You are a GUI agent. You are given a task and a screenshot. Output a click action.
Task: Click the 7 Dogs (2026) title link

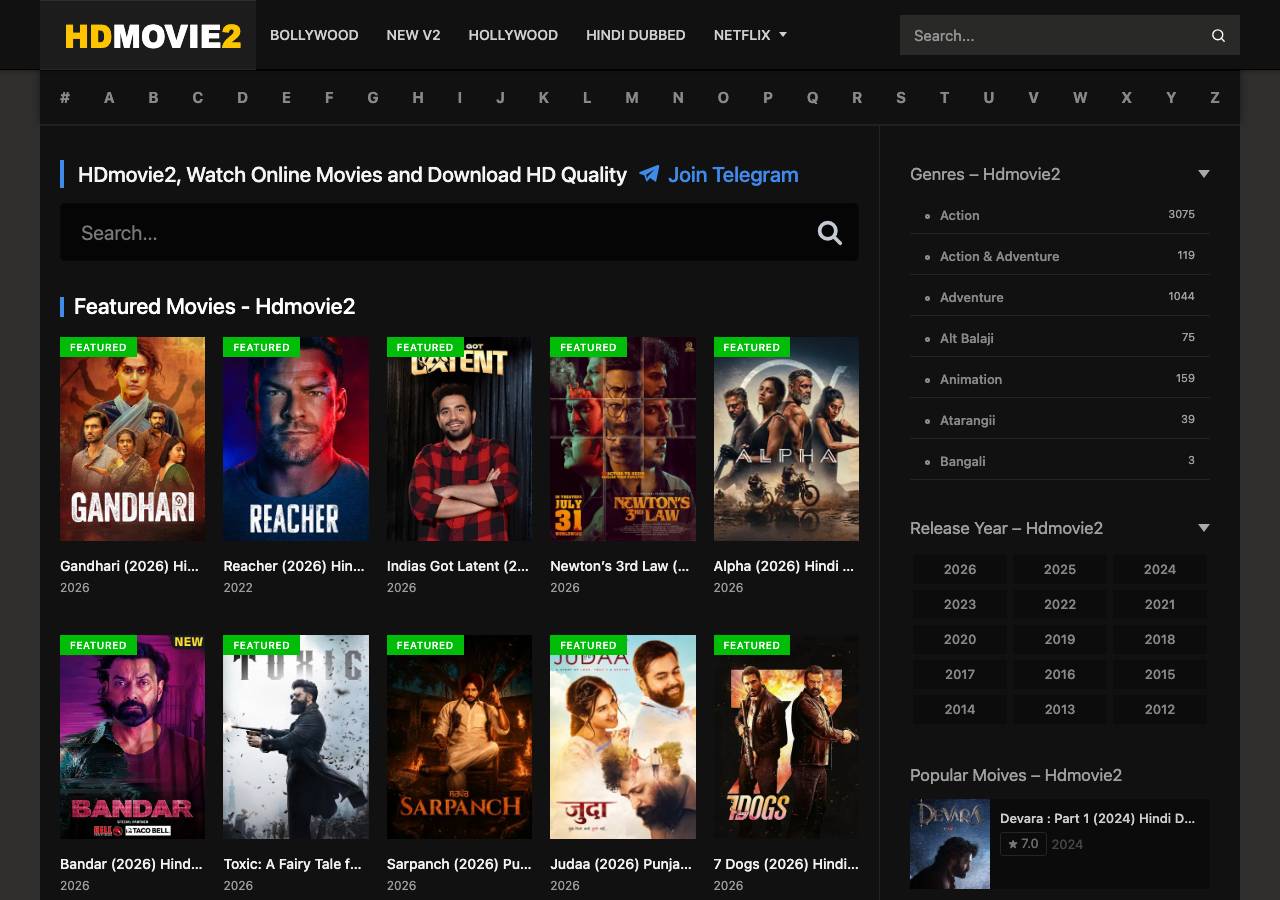pos(786,864)
